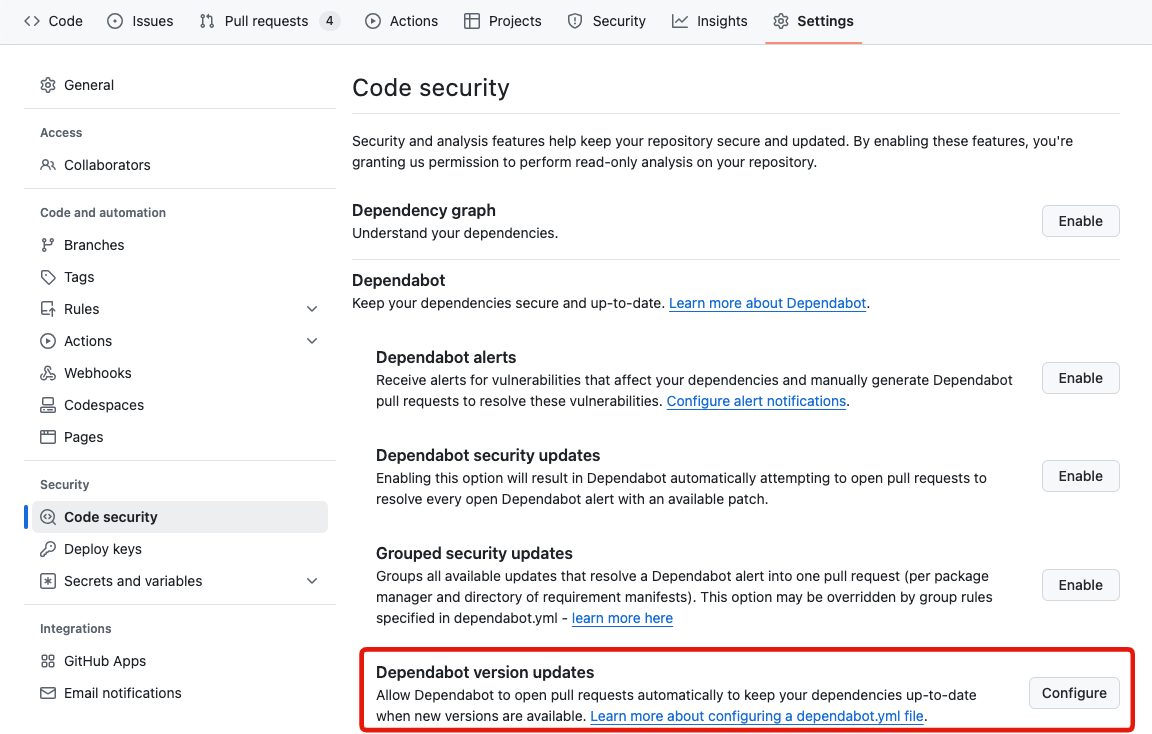
Task: Expand Secrets and variables section
Action: point(312,581)
